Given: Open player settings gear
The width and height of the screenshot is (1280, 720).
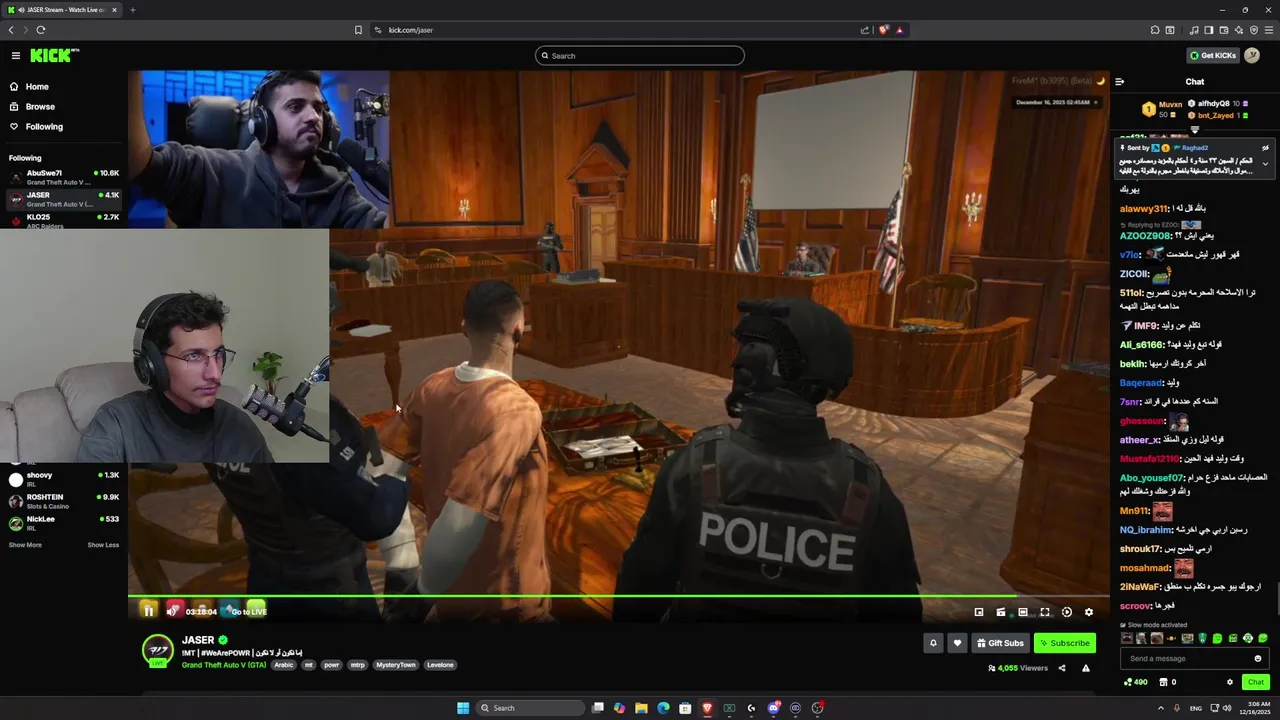Looking at the screenshot, I should point(1089,612).
